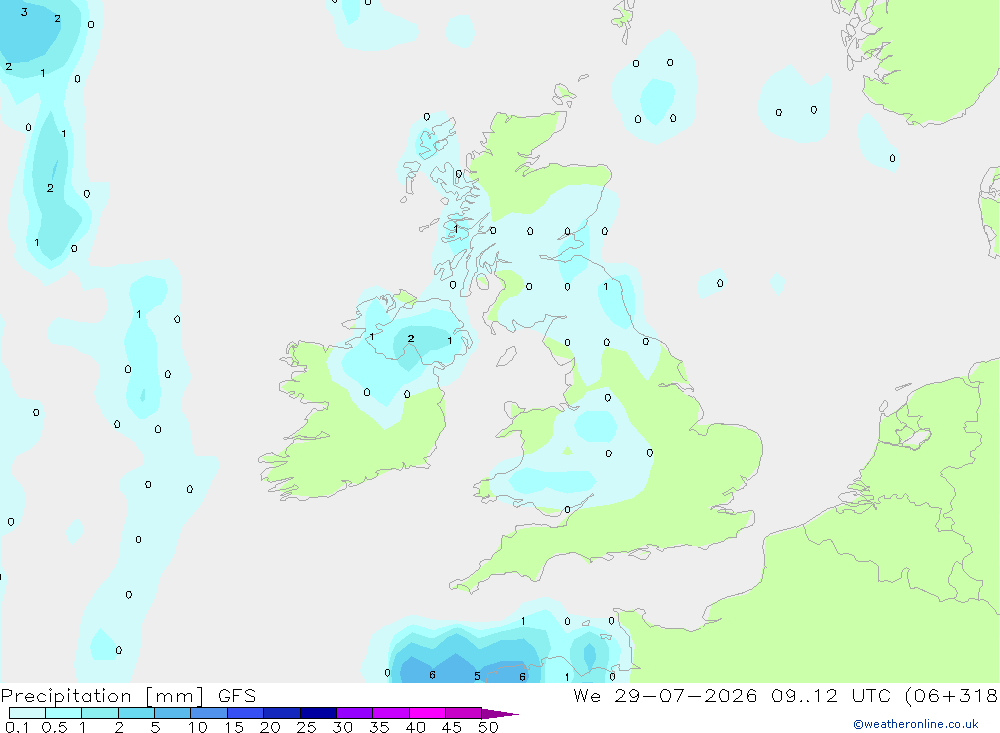The image size is (1000, 733).
Task: Click legend scale label '20'
Action: (x=270, y=727)
